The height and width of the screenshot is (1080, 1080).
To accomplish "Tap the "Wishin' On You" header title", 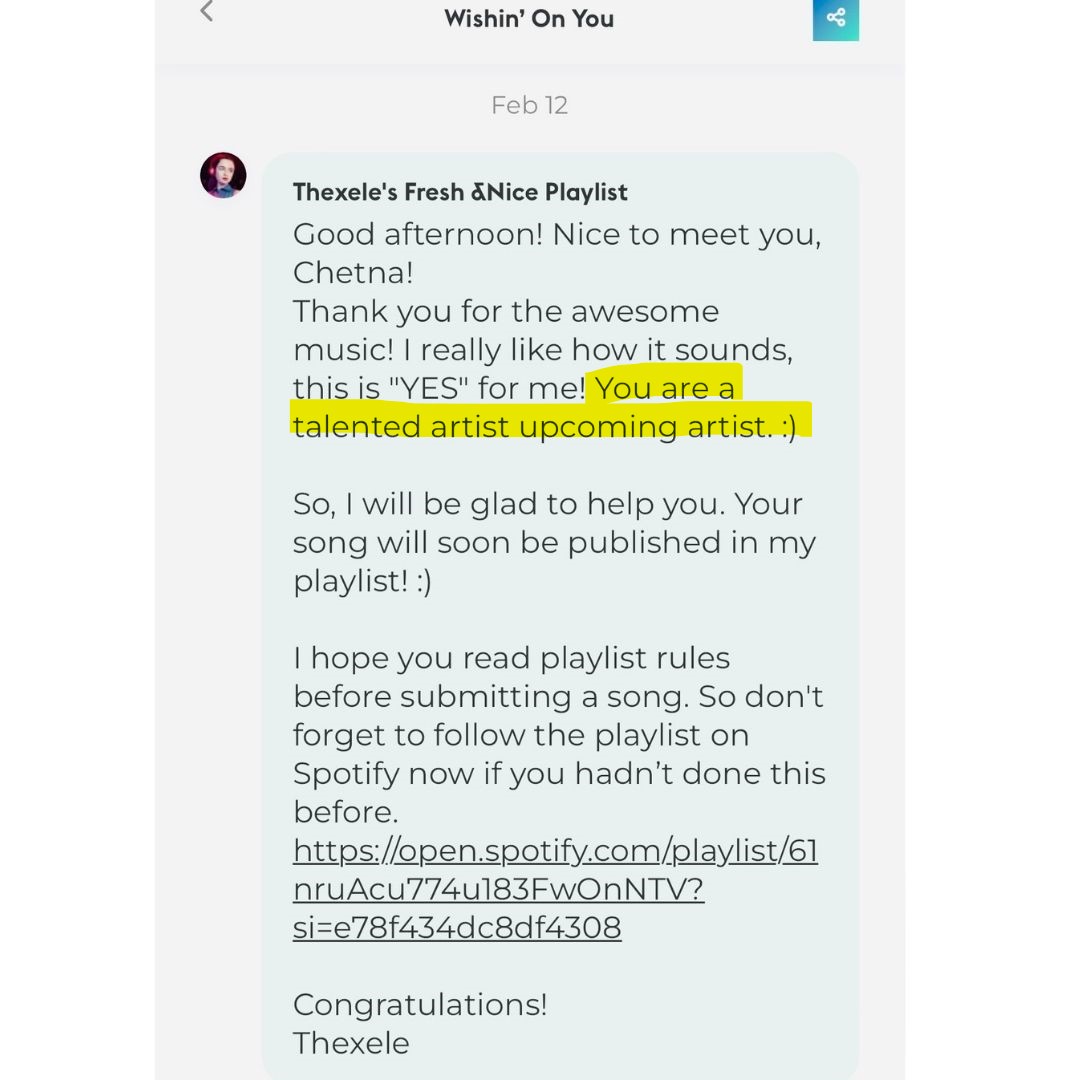I will 529,19.
